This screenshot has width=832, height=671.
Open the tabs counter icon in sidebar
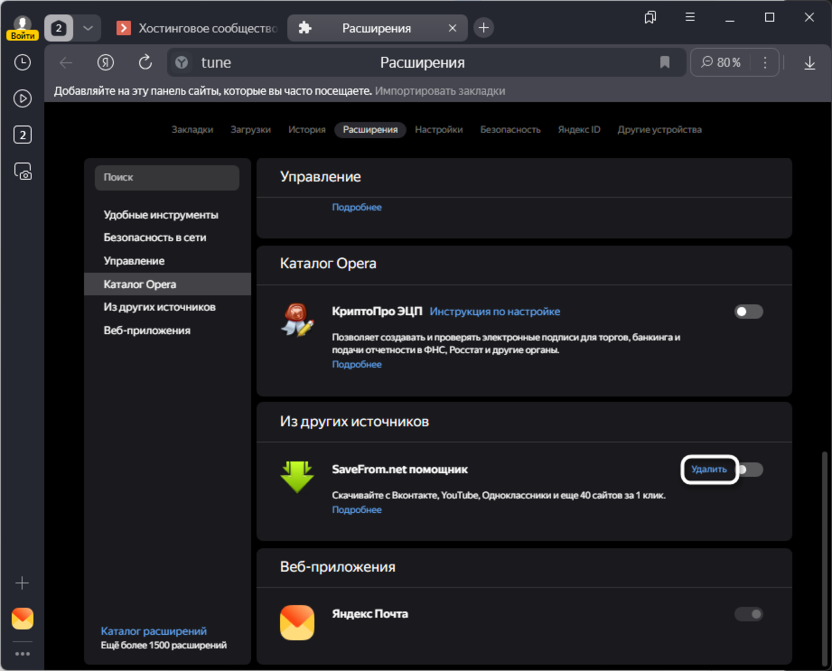(x=22, y=135)
